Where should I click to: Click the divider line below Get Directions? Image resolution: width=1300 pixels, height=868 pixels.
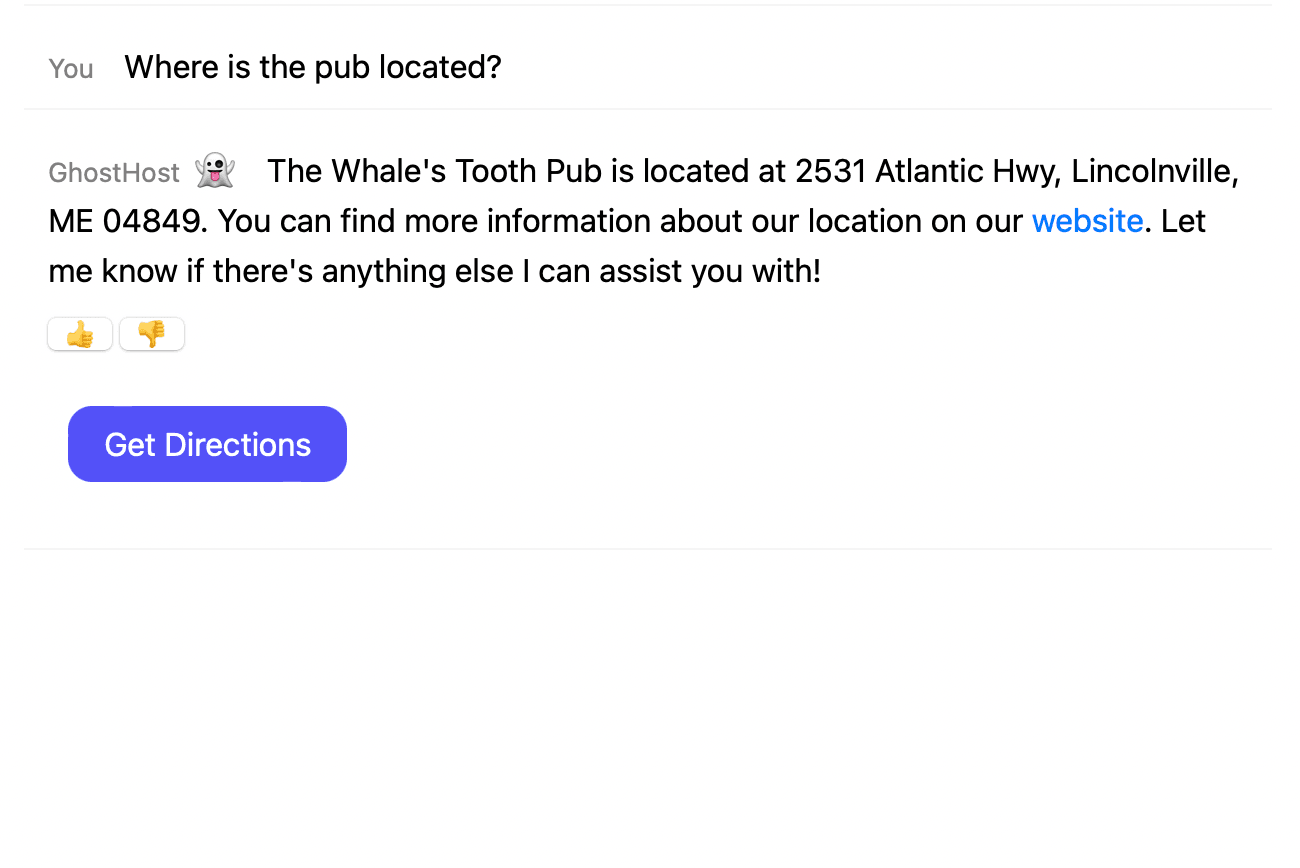[x=648, y=548]
